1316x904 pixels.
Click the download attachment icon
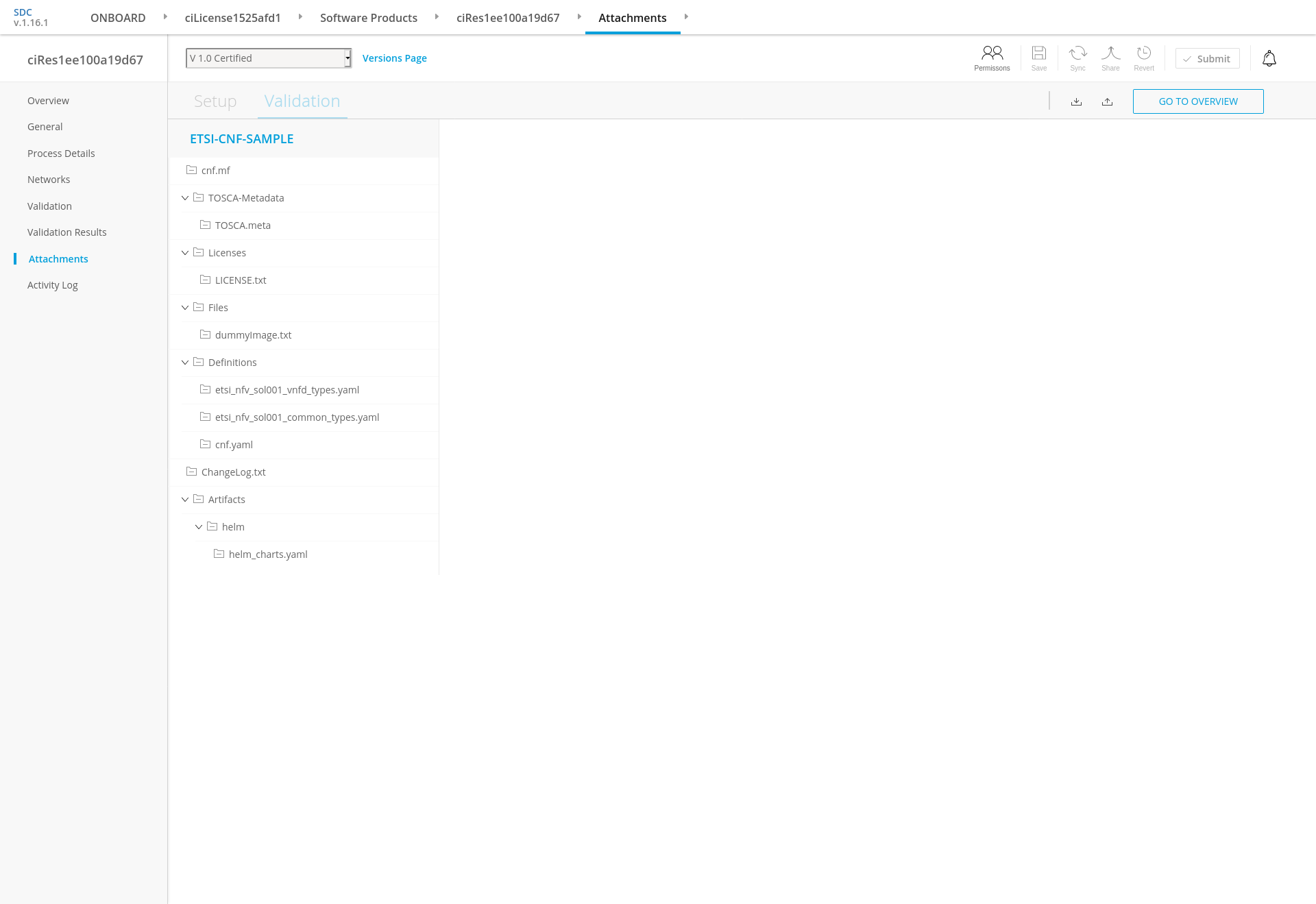pyautogui.click(x=1076, y=101)
